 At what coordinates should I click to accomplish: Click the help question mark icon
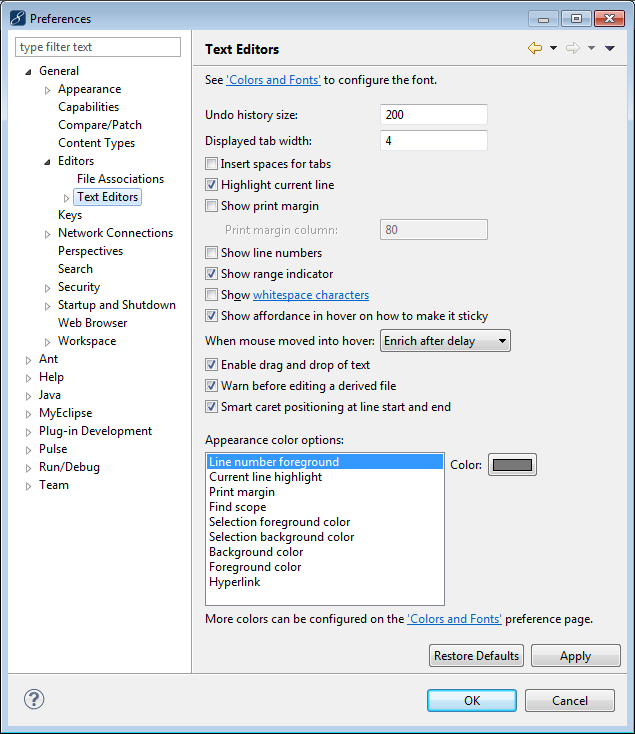pos(33,700)
